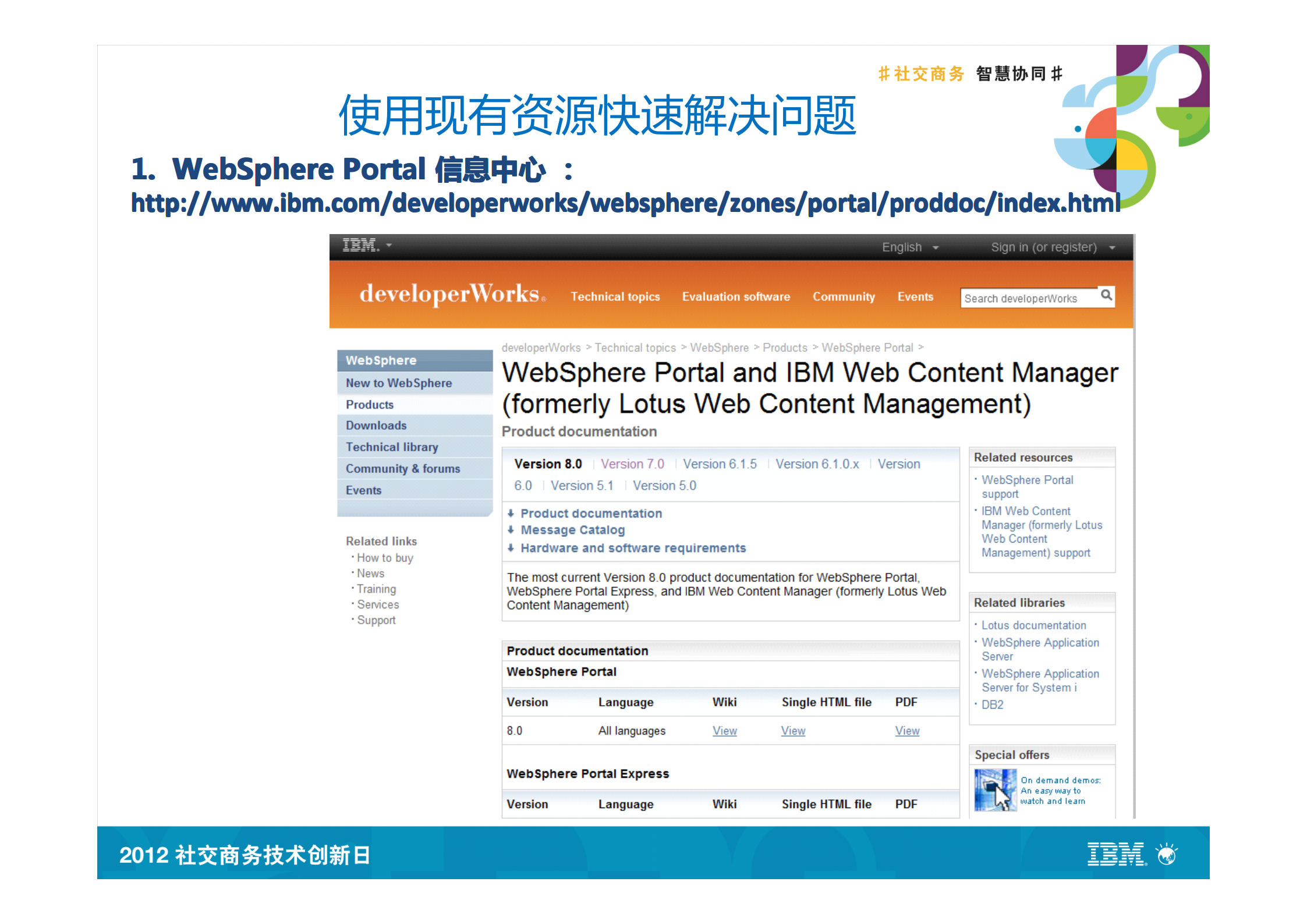The width and height of the screenshot is (1307, 924).
Task: Click the download arrow beside Product documentation
Action: (x=511, y=514)
